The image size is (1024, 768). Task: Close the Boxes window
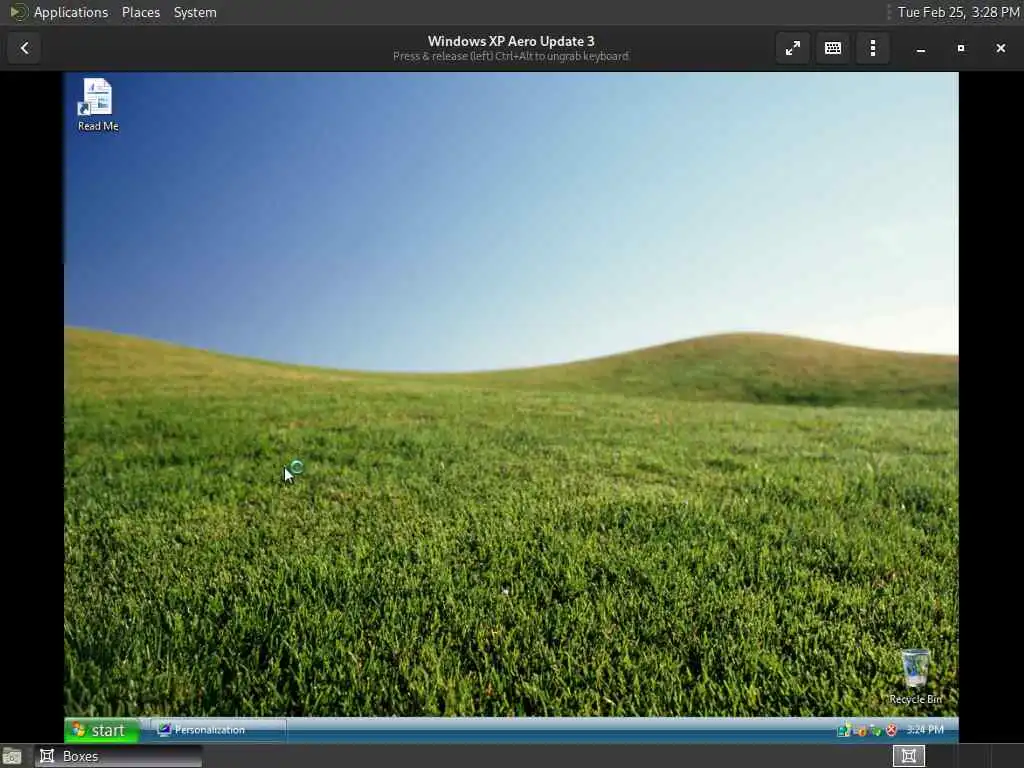(1000, 48)
